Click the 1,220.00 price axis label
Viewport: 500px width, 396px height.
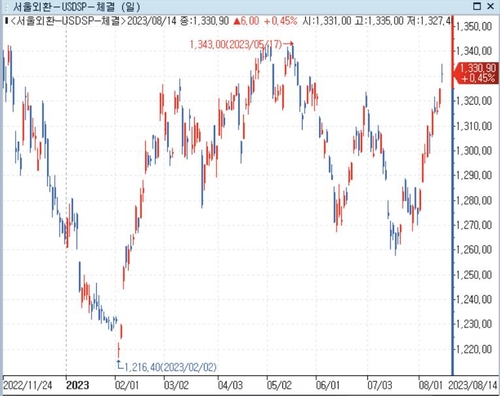[x=474, y=349]
